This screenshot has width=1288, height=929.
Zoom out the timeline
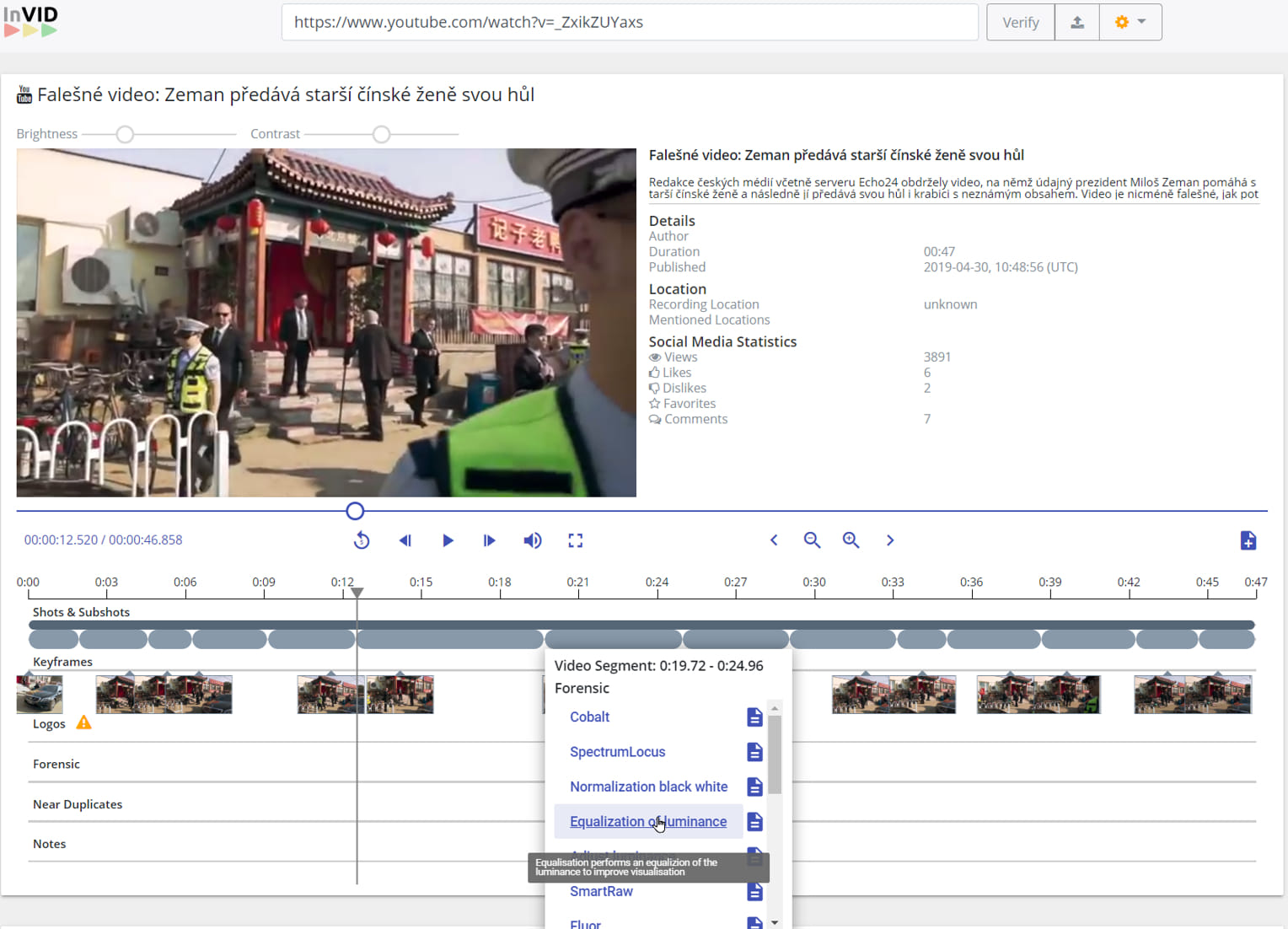(812, 540)
